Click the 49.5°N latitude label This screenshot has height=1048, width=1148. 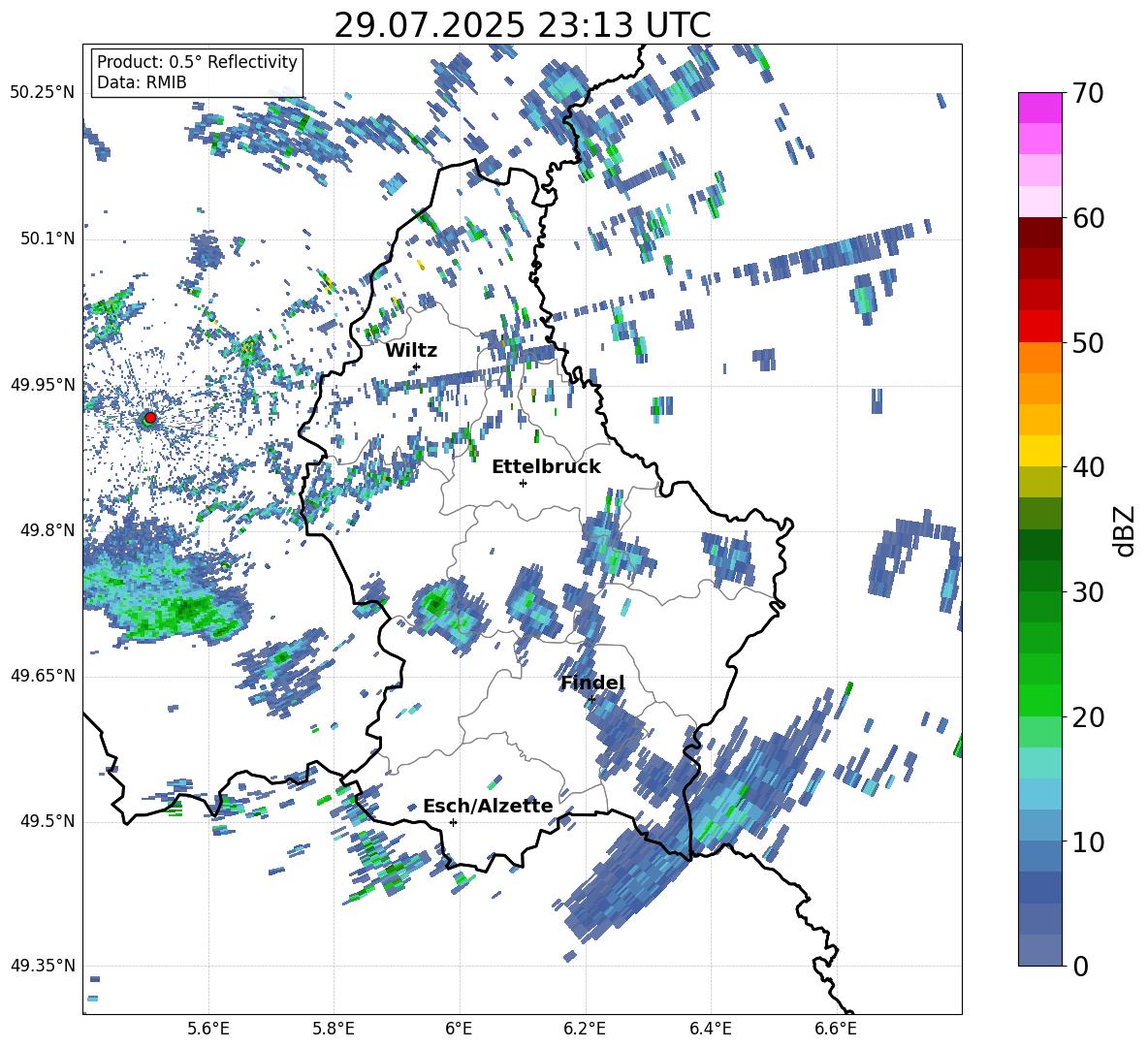(x=47, y=821)
